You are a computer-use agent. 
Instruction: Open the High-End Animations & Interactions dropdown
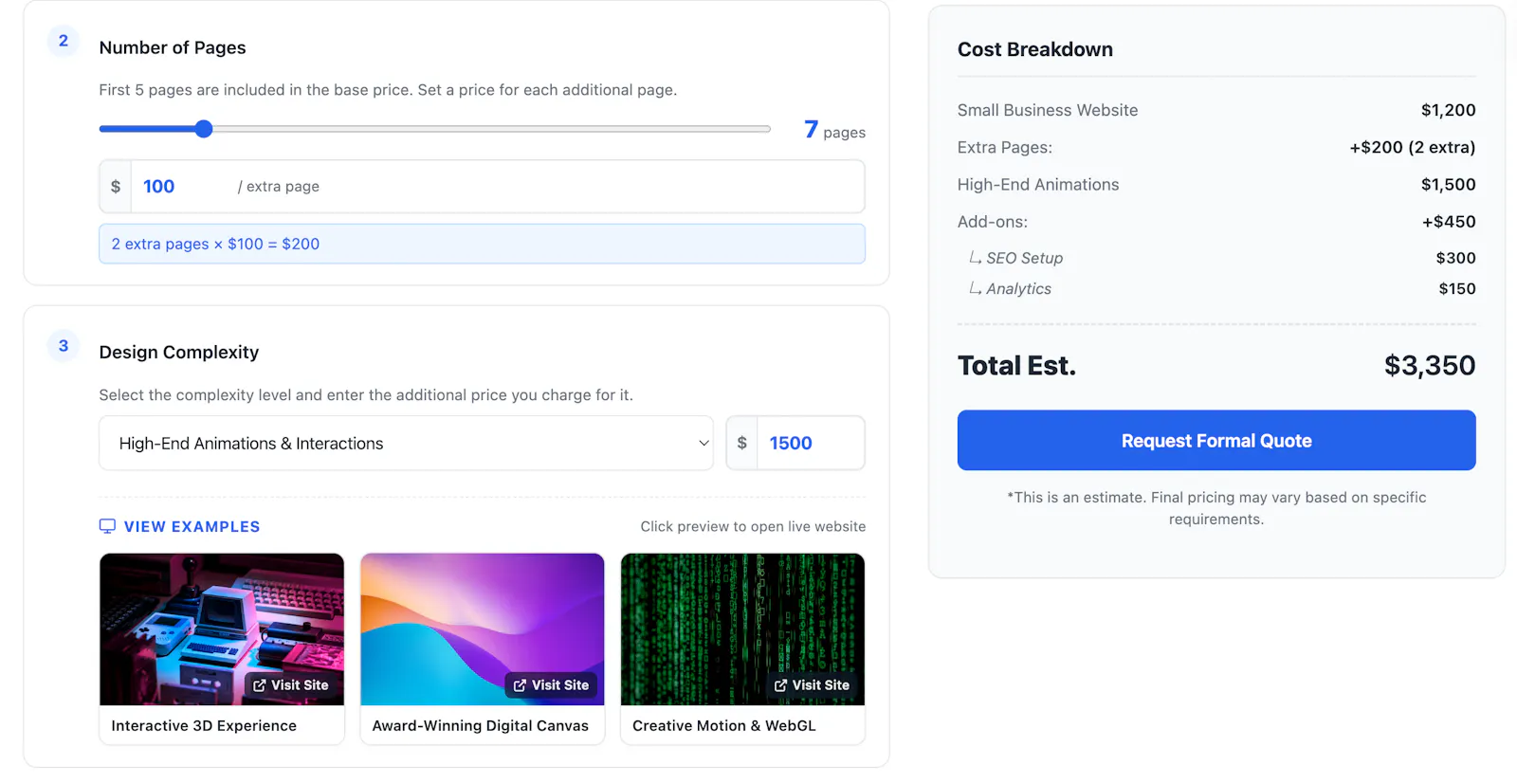pos(406,443)
